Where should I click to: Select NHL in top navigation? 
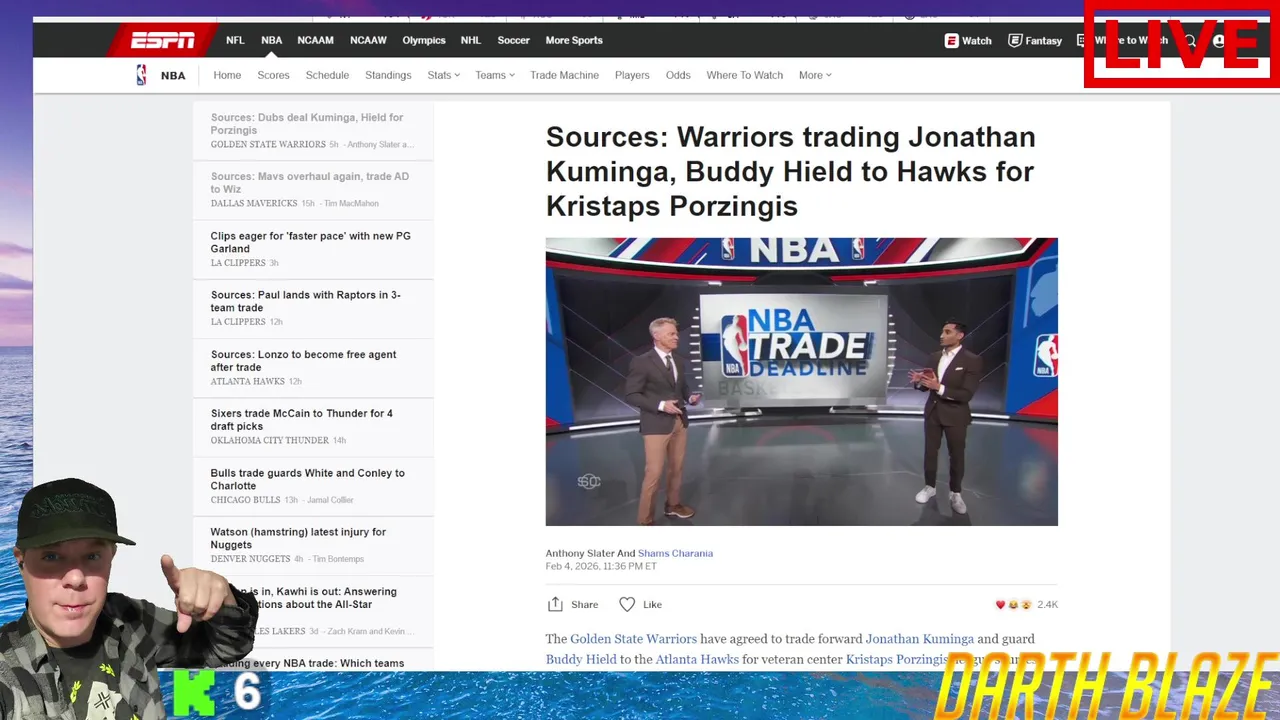(x=471, y=41)
